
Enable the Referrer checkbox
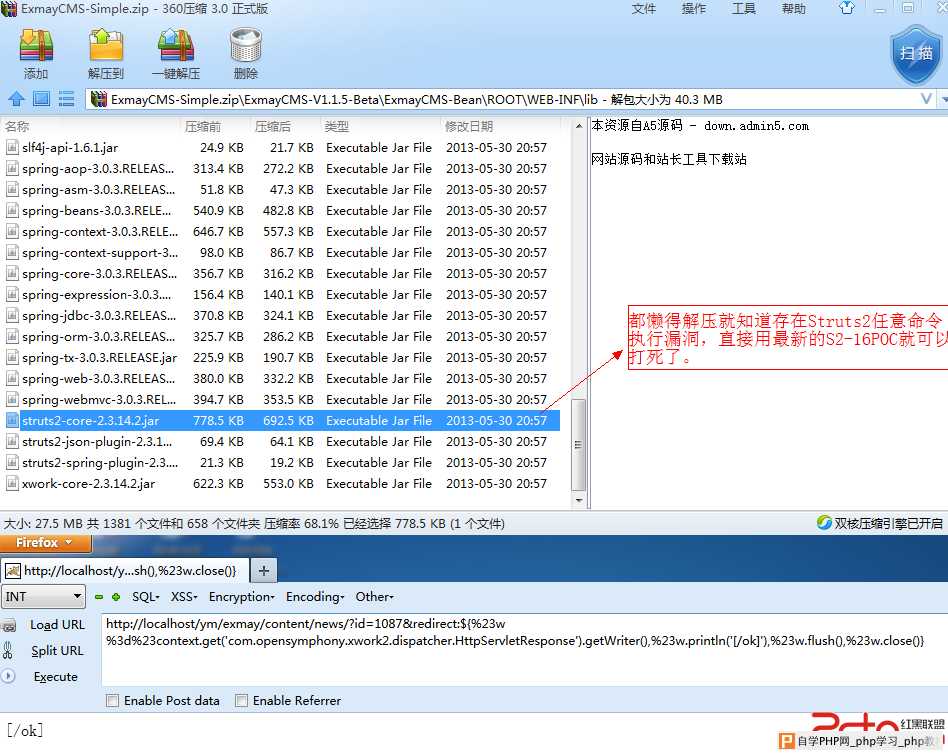241,701
